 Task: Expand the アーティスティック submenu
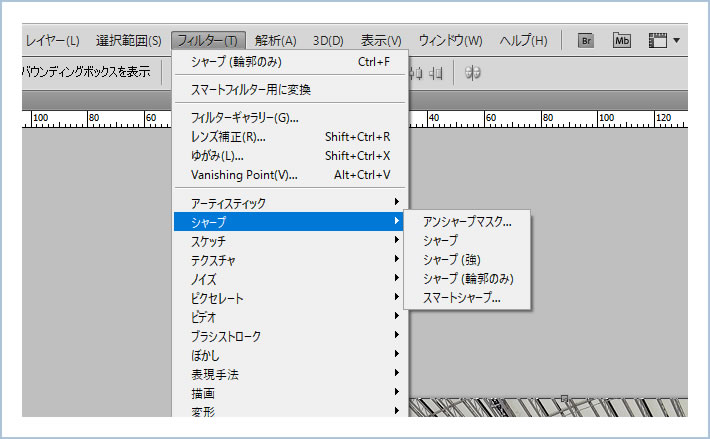[290, 203]
